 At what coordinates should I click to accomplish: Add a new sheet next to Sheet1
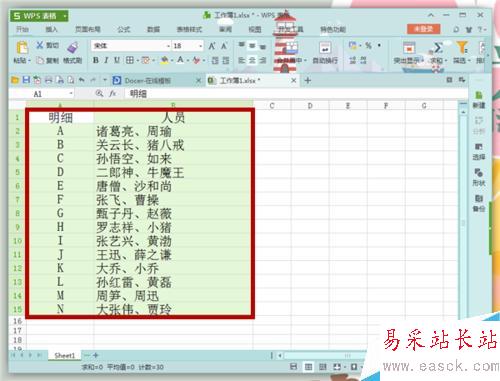pyautogui.click(x=96, y=355)
